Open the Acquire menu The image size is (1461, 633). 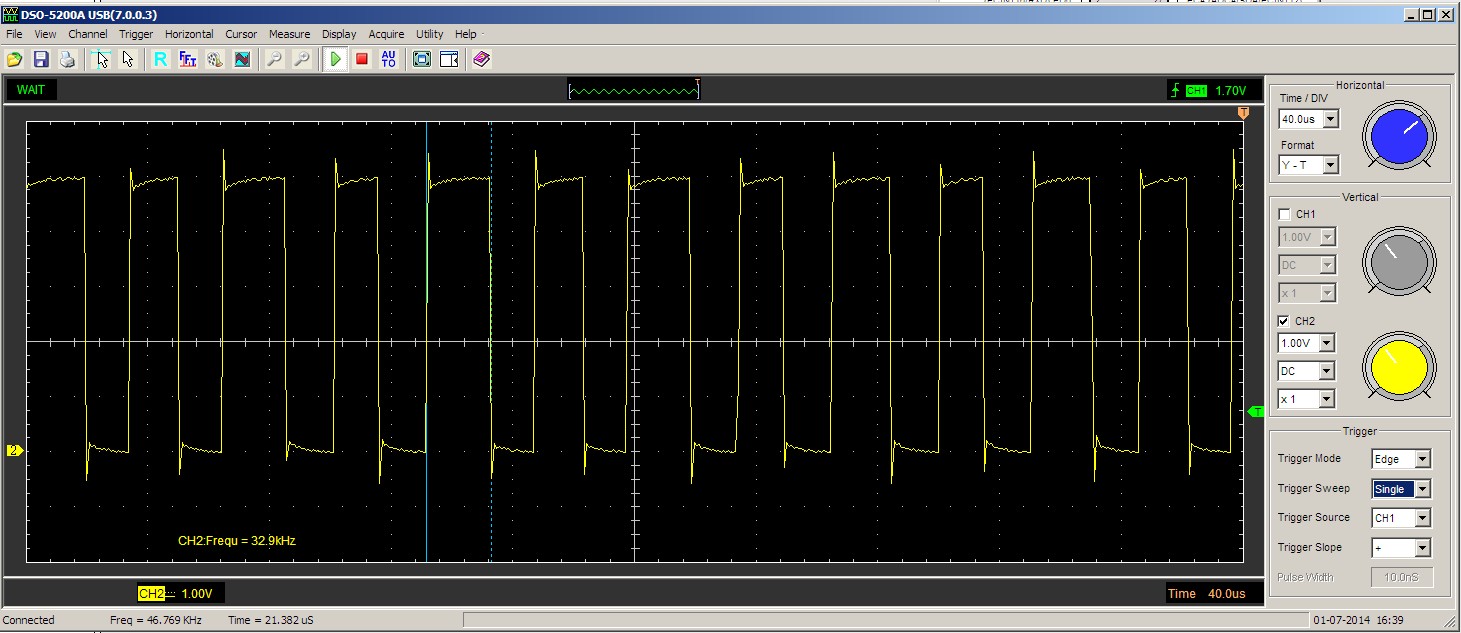386,33
